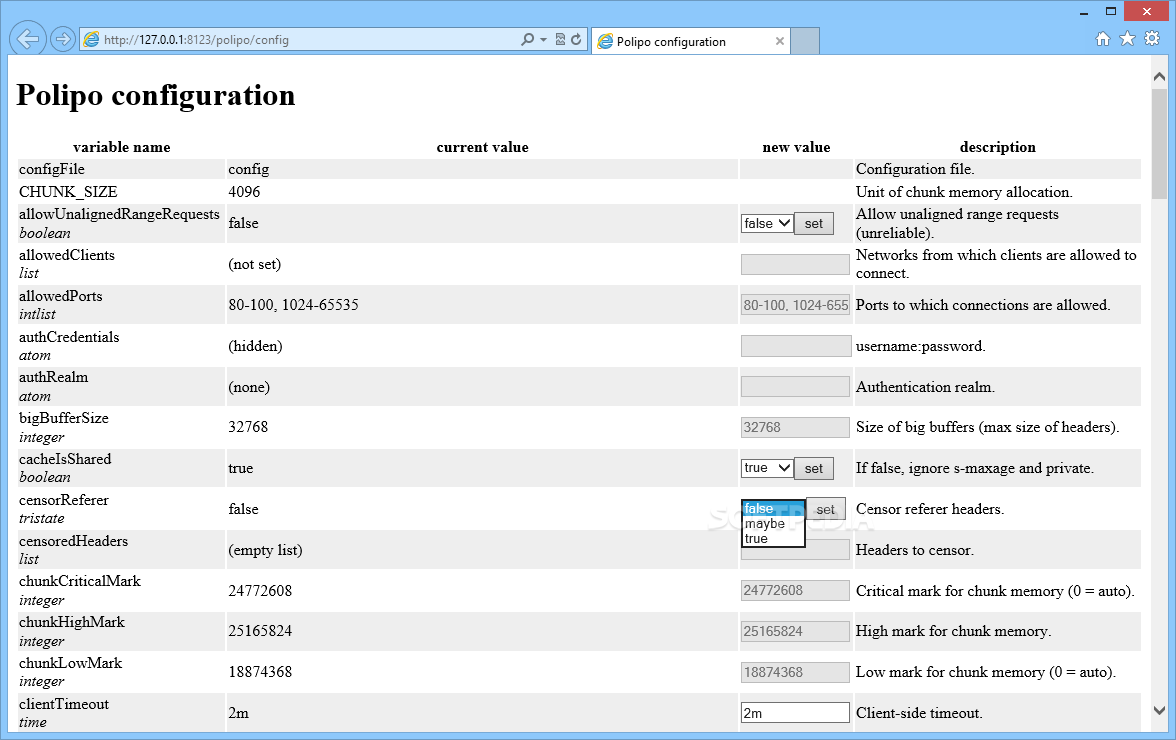This screenshot has height=740, width=1176.
Task: Click set button for censorReferer
Action: [826, 509]
